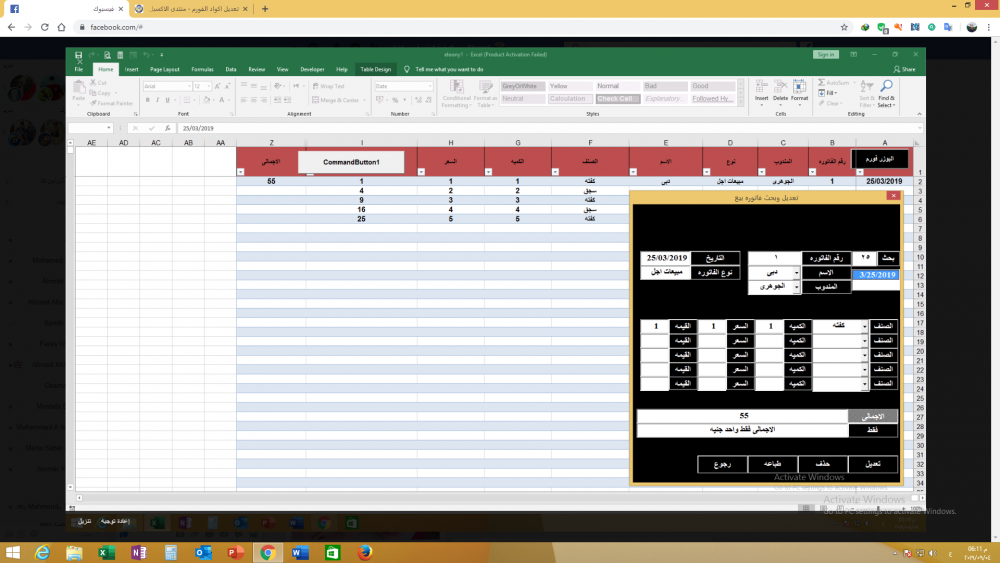Image resolution: width=1000 pixels, height=563 pixels.
Task: Apply the Check Cell style swatch
Action: pyautogui.click(x=617, y=99)
